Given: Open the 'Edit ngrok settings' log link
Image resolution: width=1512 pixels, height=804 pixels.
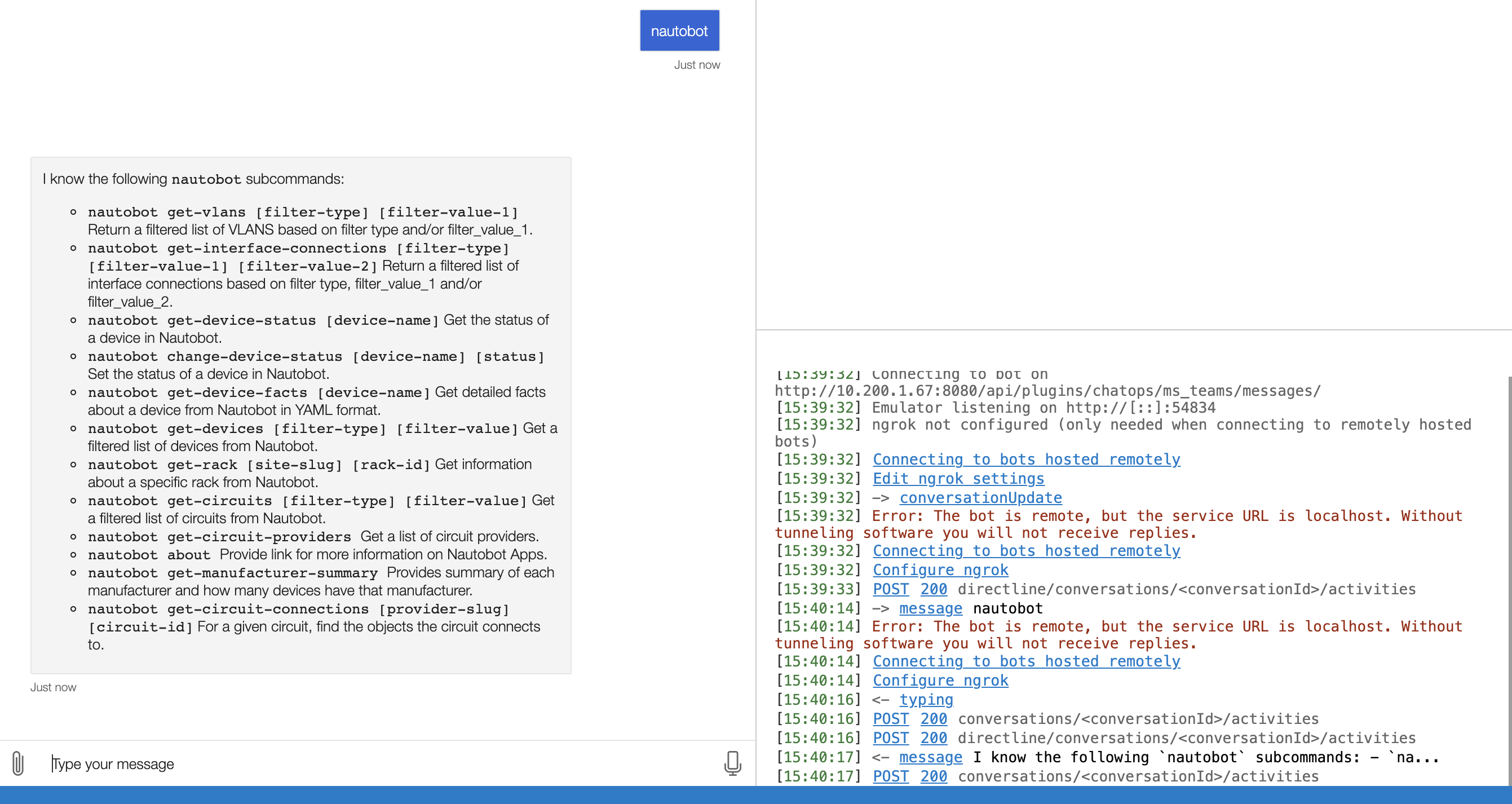Looking at the screenshot, I should pyautogui.click(x=958, y=479).
